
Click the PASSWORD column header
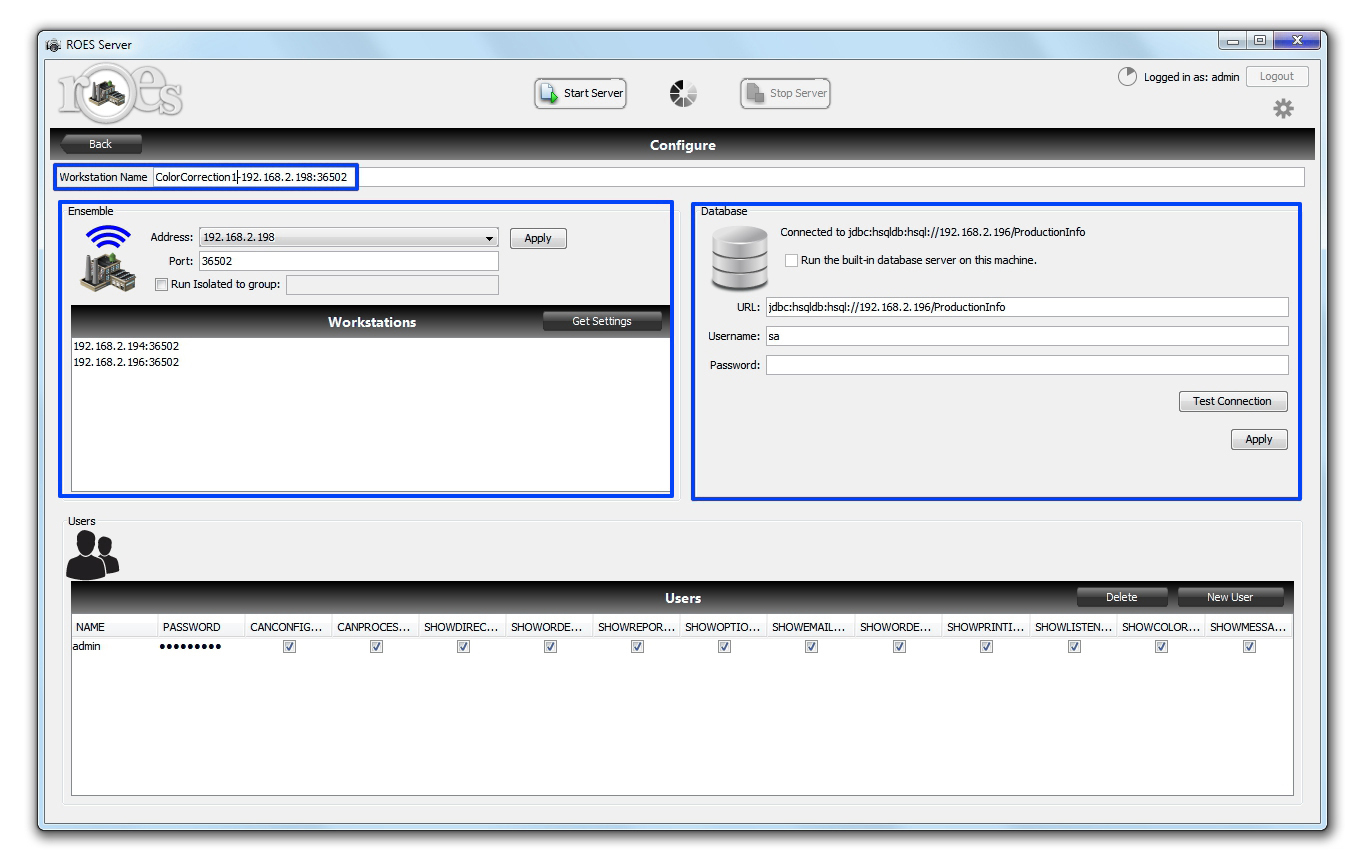coord(191,627)
